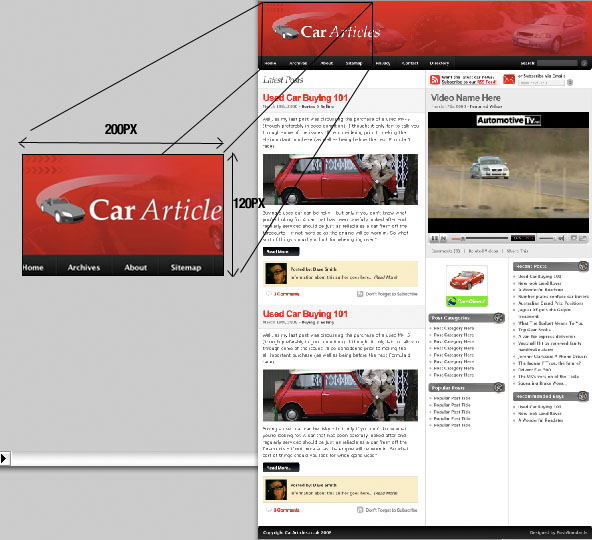Click the comment bubble icon under the first post
The image size is (592, 540).
[269, 293]
